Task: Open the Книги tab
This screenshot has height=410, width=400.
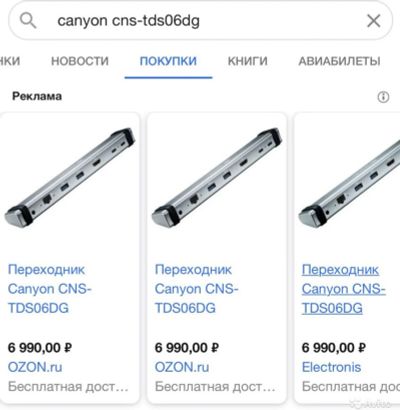Action: [248, 61]
